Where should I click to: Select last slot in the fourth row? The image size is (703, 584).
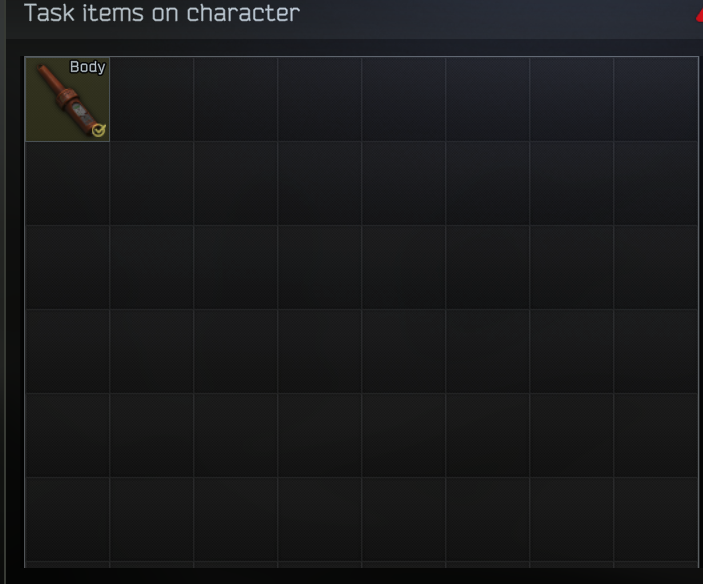click(x=655, y=351)
